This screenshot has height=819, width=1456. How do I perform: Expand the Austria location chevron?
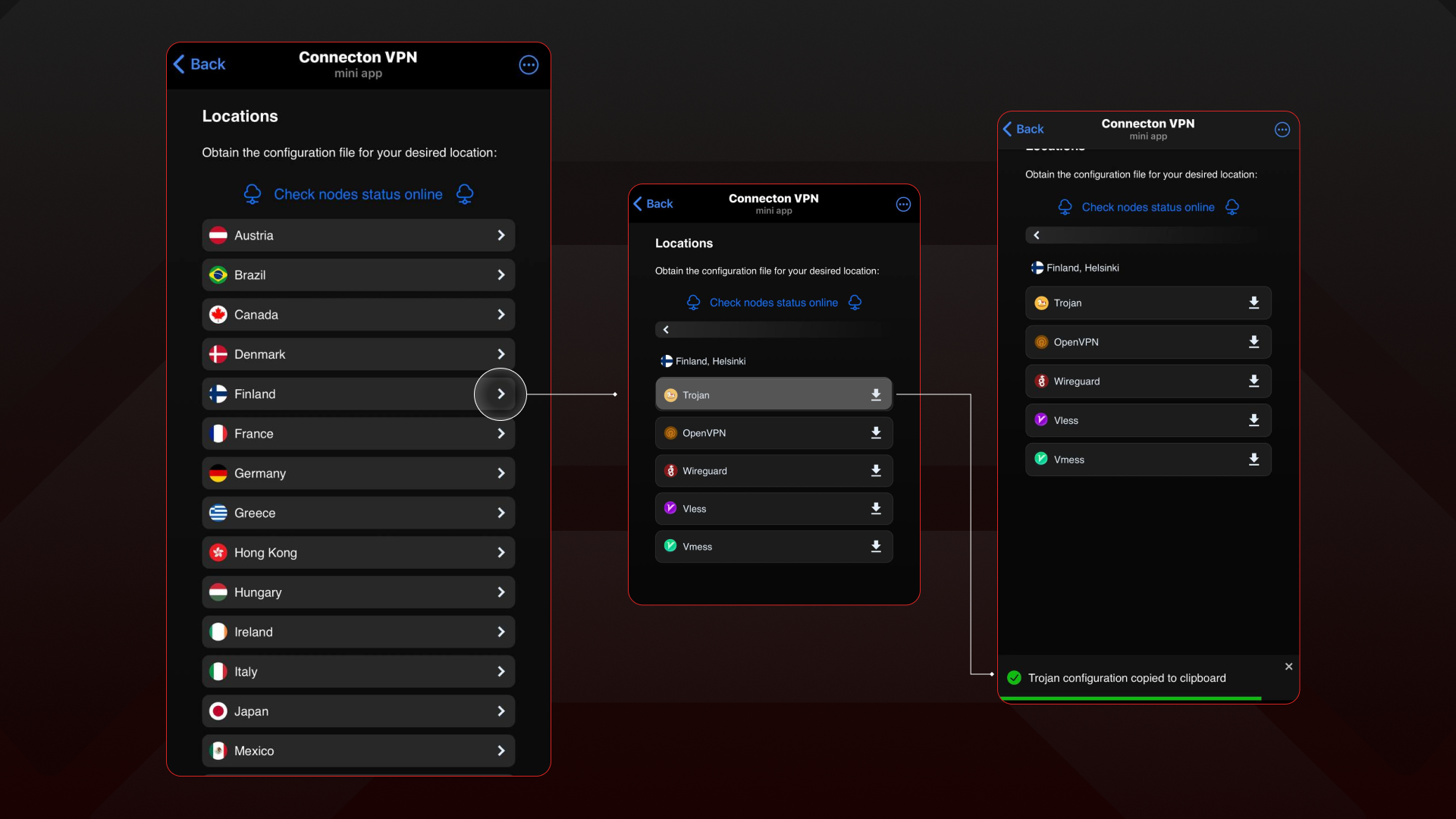coord(500,236)
